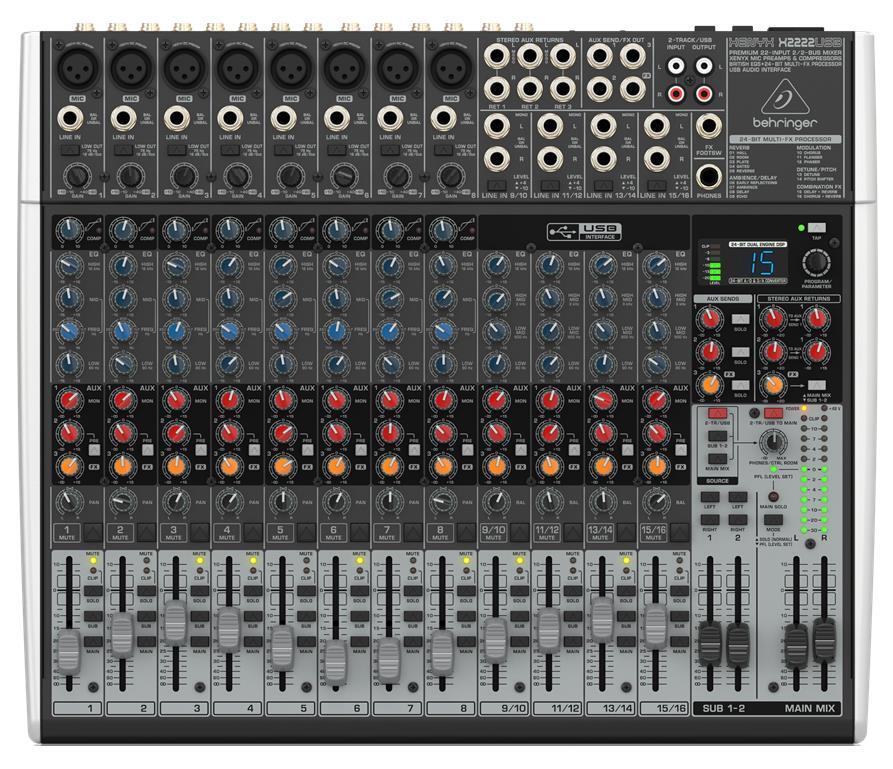Viewport: 893px width, 769px height.
Task: Click the AUX SEND 1 output jack
Action: coord(600,56)
